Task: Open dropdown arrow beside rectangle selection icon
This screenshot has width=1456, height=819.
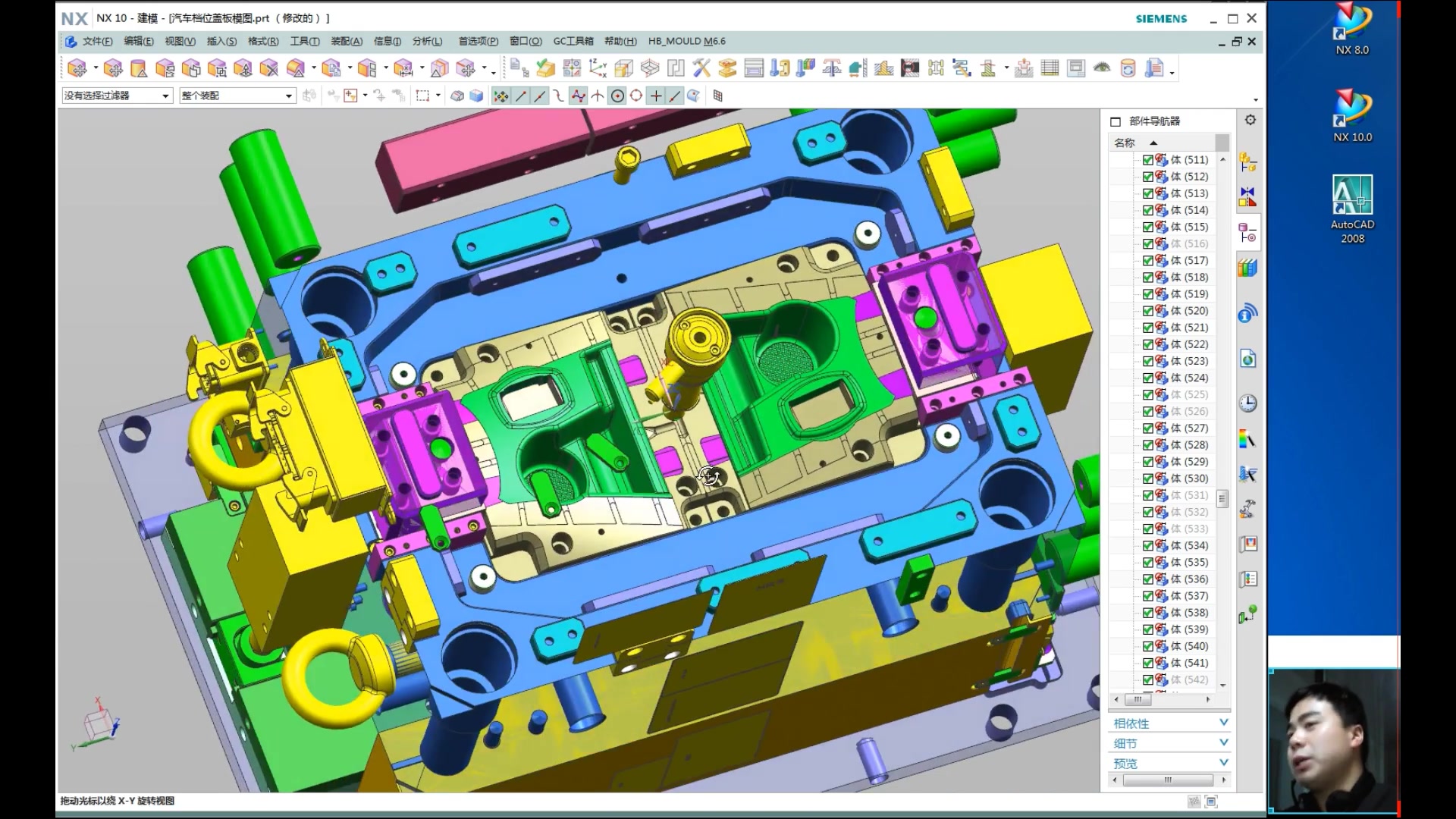Action: pos(438,96)
